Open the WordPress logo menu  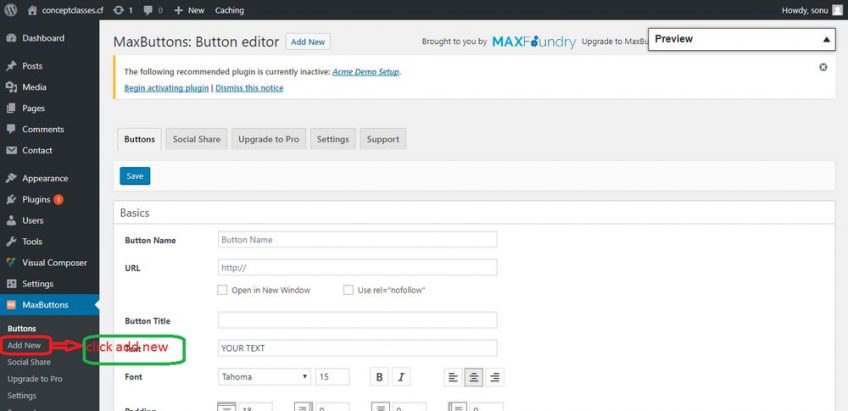tap(10, 10)
